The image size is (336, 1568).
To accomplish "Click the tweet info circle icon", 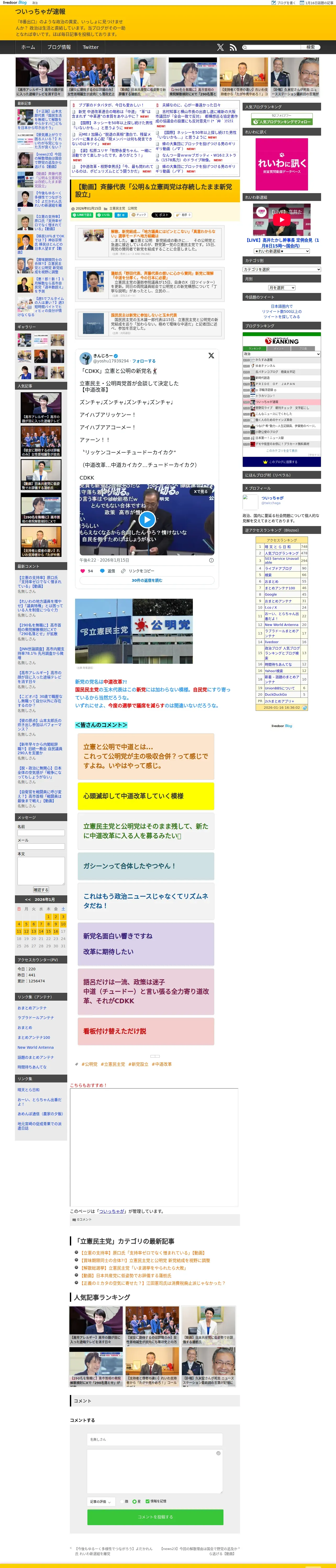I will (212, 560).
